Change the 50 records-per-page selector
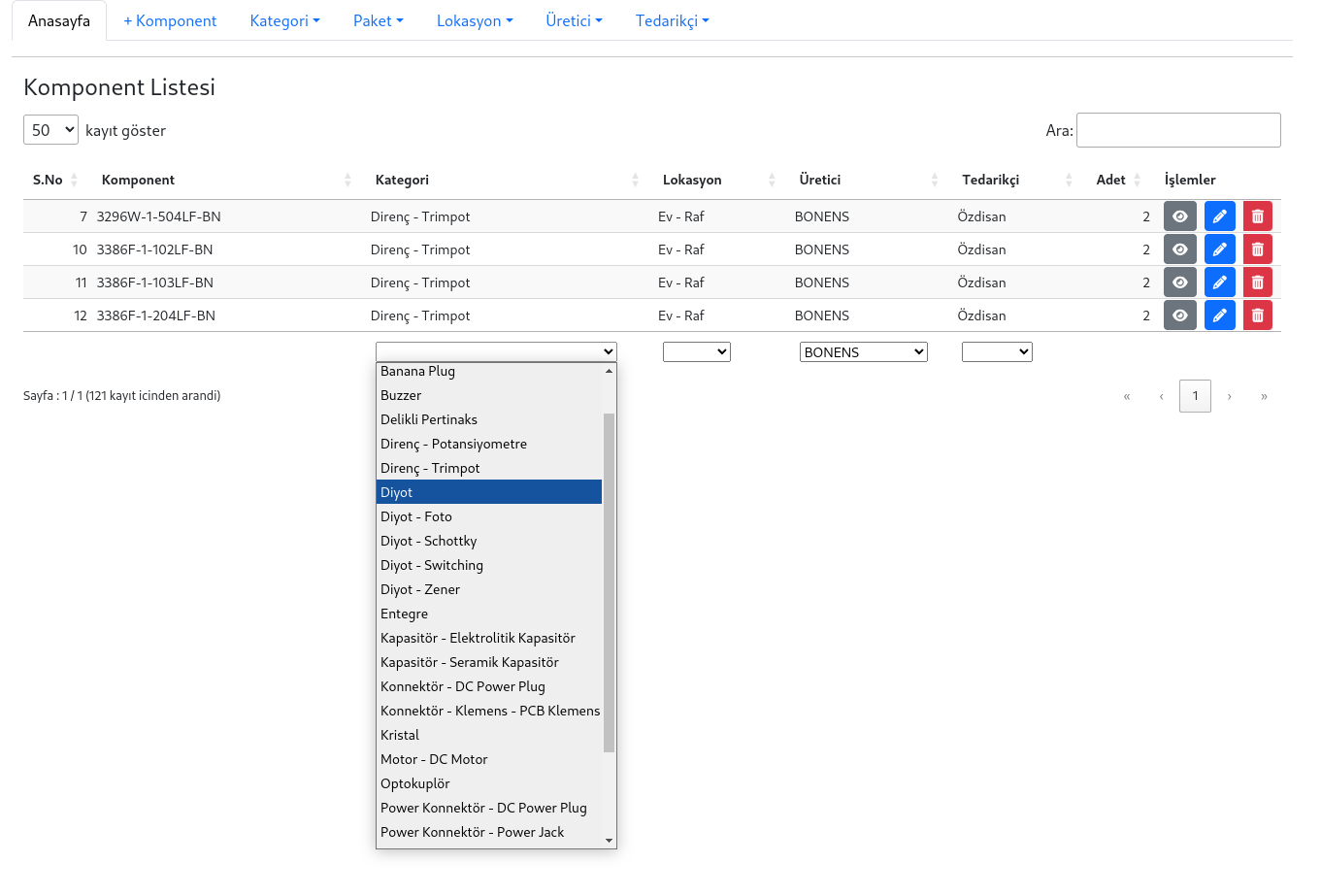 (x=50, y=130)
